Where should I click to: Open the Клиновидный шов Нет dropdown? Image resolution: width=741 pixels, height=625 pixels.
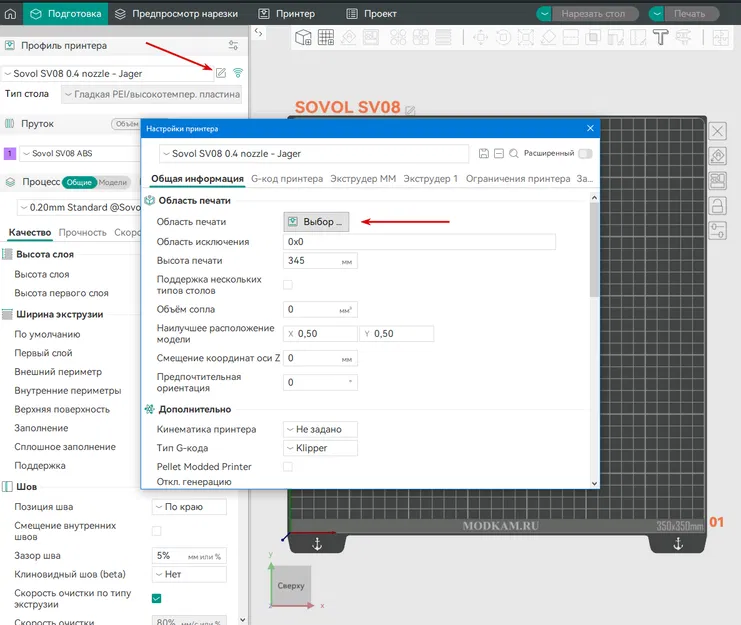pos(189,574)
